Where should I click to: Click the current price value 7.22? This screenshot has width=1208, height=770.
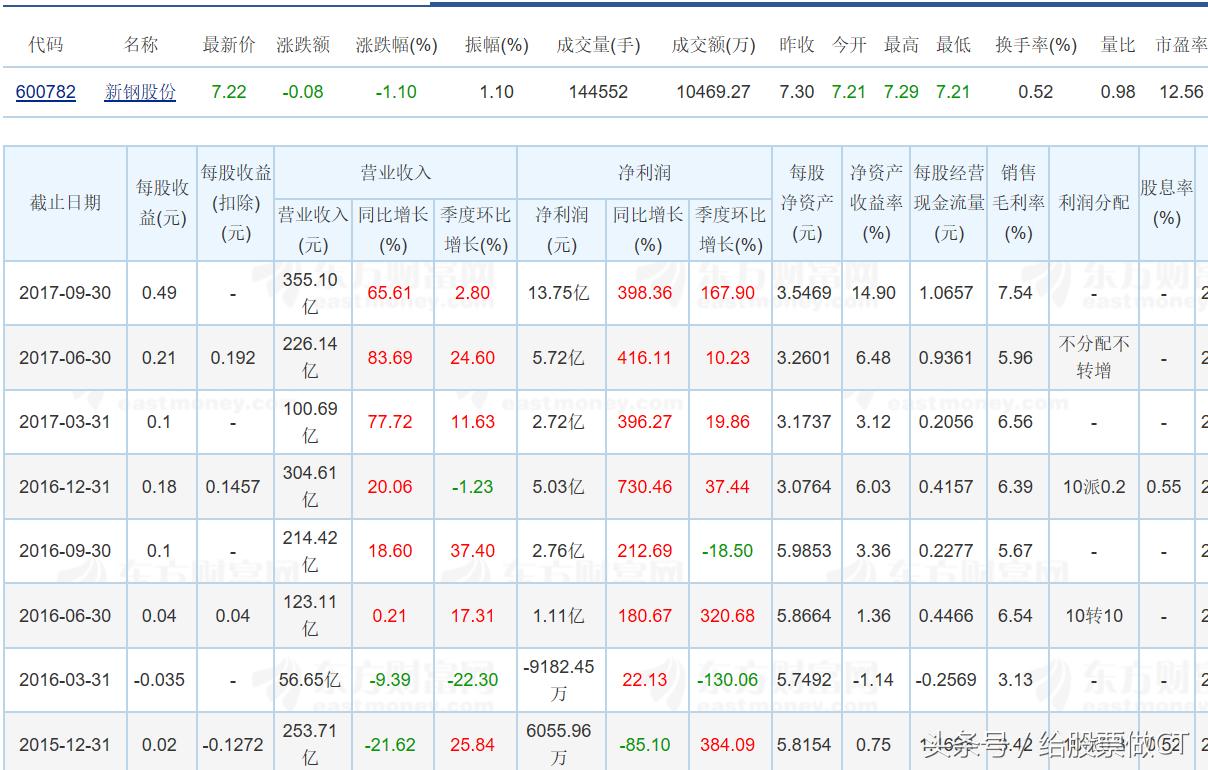pyautogui.click(x=227, y=91)
